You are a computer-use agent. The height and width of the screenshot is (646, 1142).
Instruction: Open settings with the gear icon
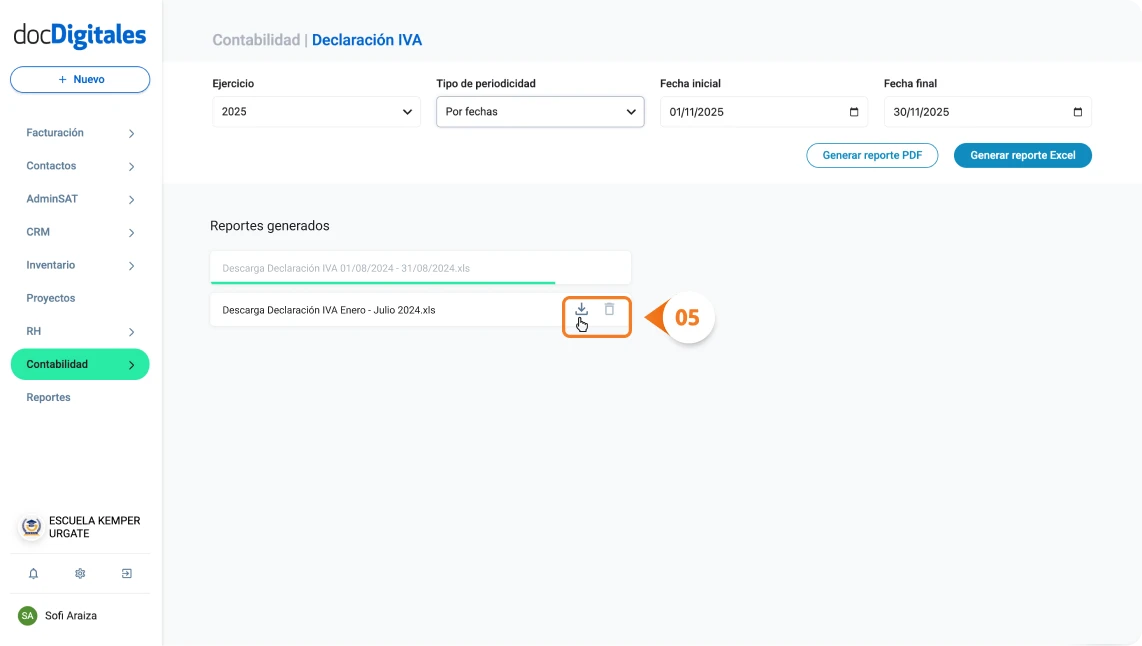pyautogui.click(x=80, y=573)
